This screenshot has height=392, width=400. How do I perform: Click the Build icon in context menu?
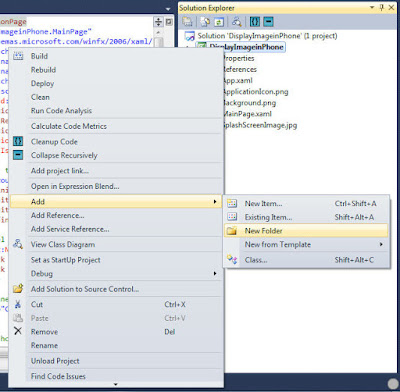pos(18,56)
